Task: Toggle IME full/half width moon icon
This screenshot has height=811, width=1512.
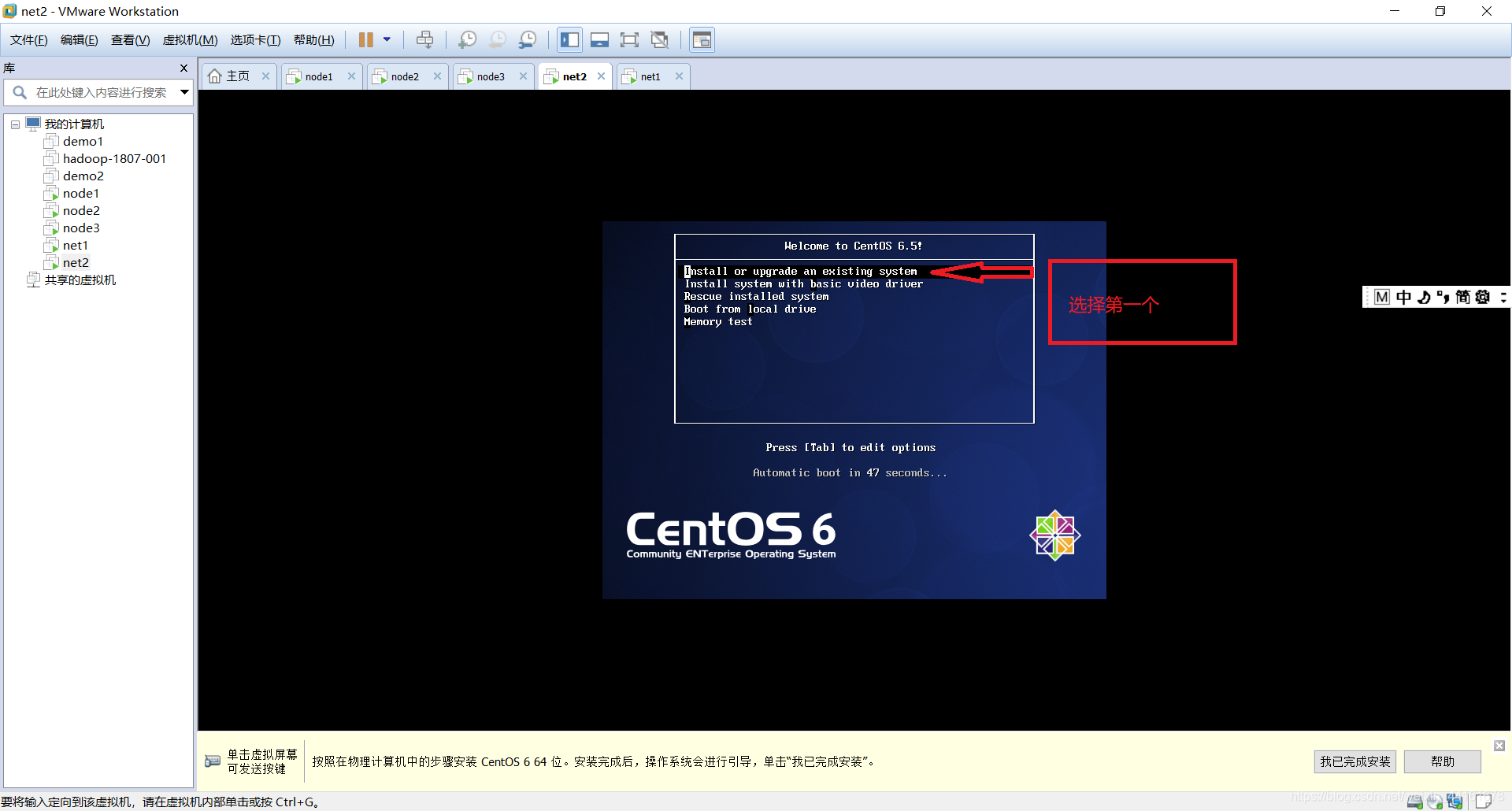Action: (x=1424, y=297)
